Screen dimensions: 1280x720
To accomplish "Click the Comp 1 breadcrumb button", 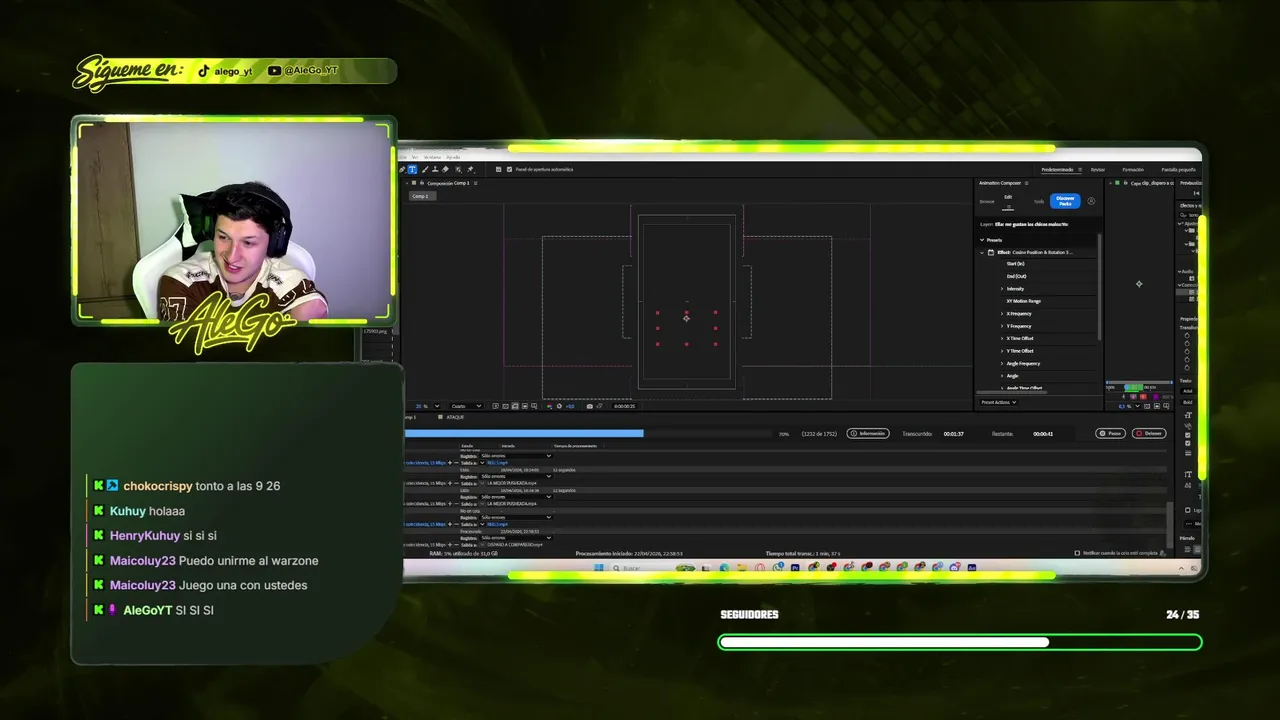I will coord(424,196).
